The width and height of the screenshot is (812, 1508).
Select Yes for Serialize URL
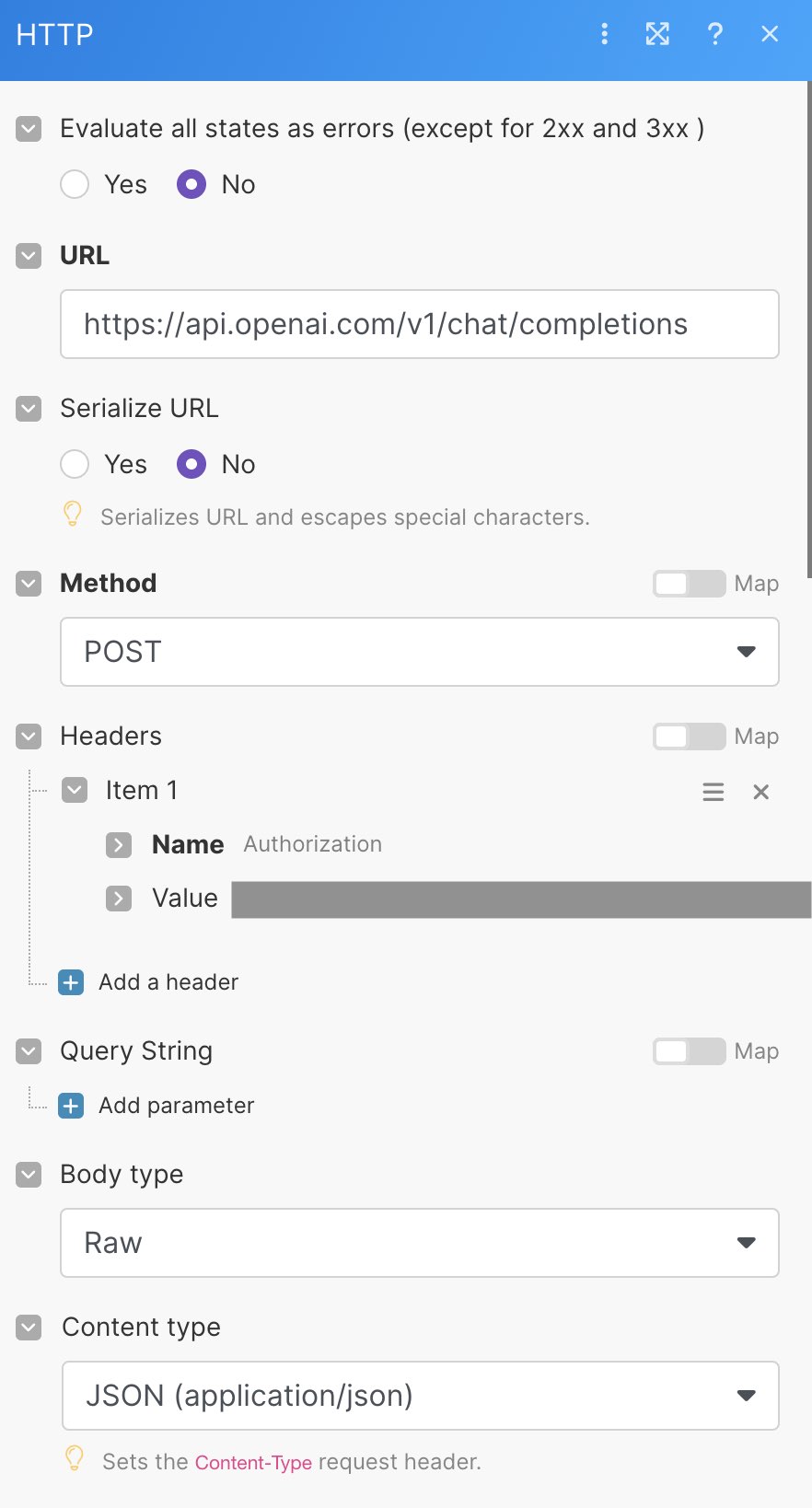(x=75, y=464)
